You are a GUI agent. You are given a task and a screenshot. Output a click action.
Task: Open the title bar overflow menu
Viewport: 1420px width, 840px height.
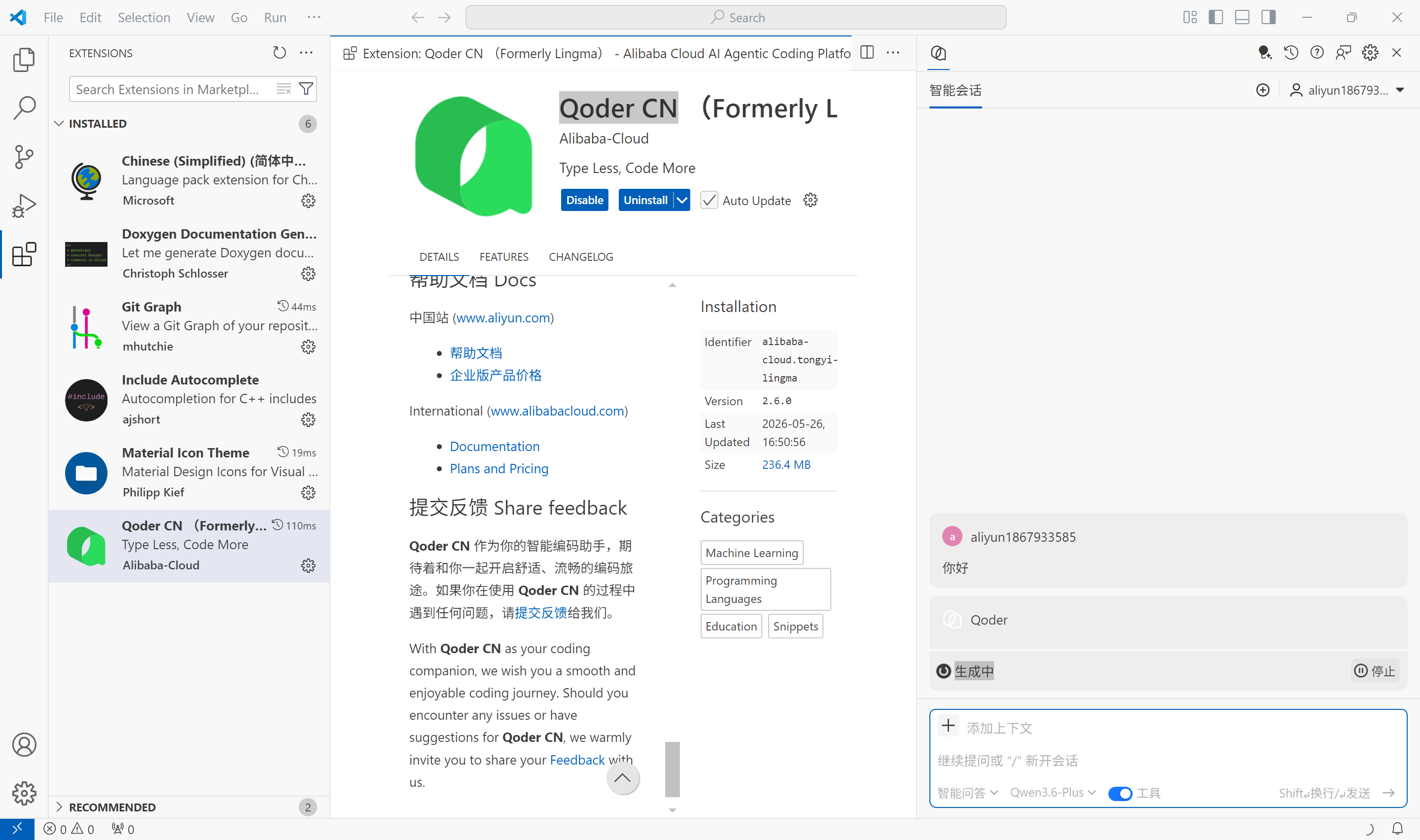pyautogui.click(x=314, y=18)
